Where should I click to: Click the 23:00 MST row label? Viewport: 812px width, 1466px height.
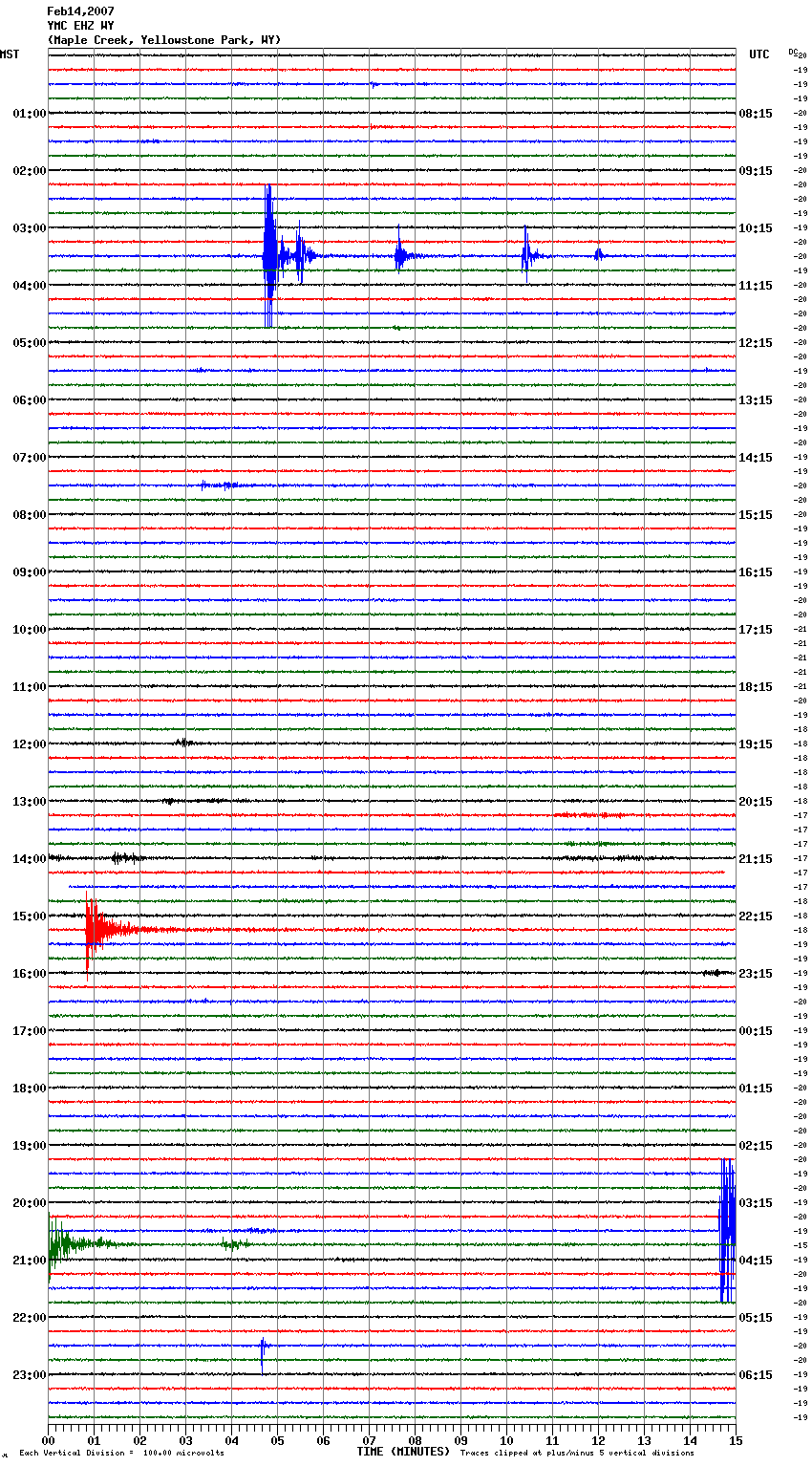click(30, 1375)
